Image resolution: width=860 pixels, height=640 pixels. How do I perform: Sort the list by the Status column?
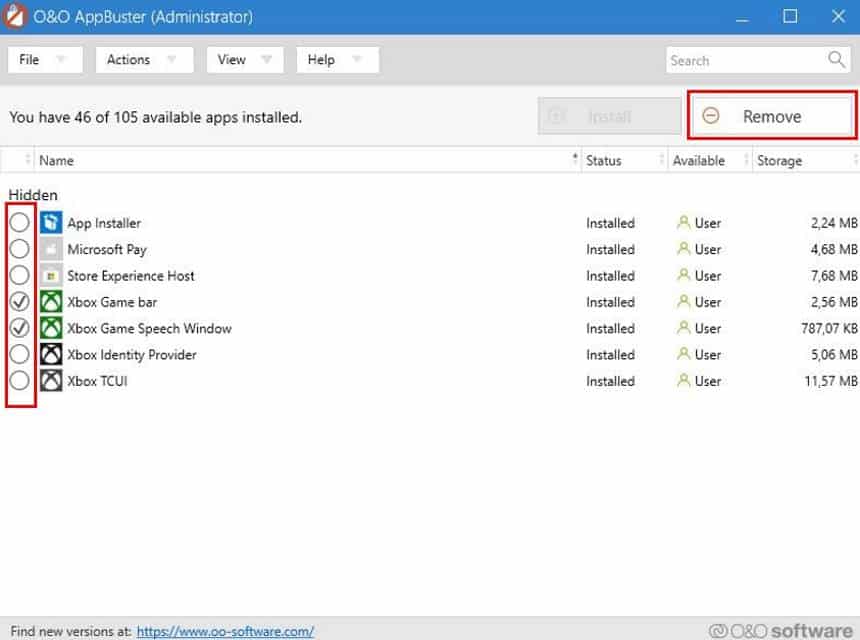tap(624, 160)
